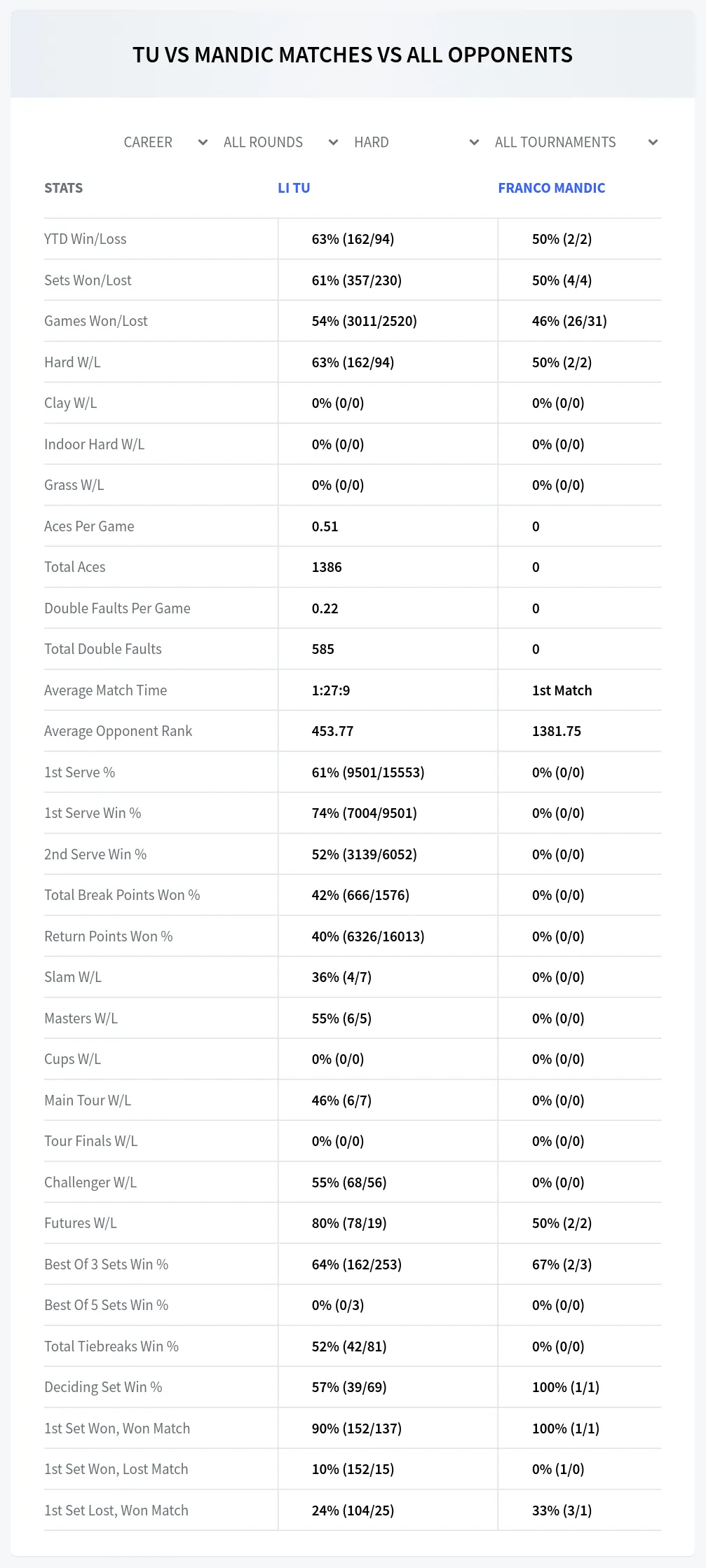This screenshot has width=706, height=1568.
Task: Click the 1st Set Lost, Won Match label
Action: pyautogui.click(x=116, y=1511)
